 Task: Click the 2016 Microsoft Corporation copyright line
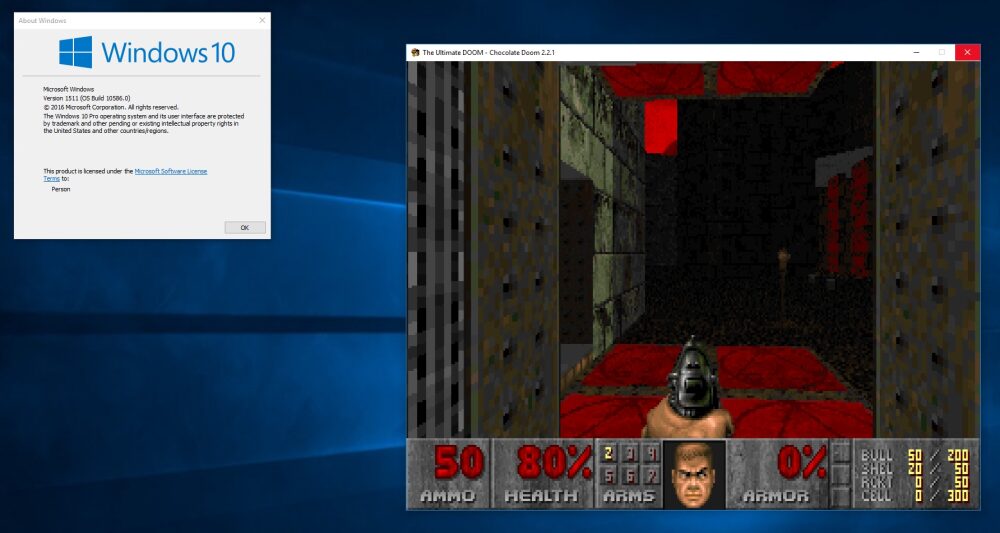[x=111, y=107]
